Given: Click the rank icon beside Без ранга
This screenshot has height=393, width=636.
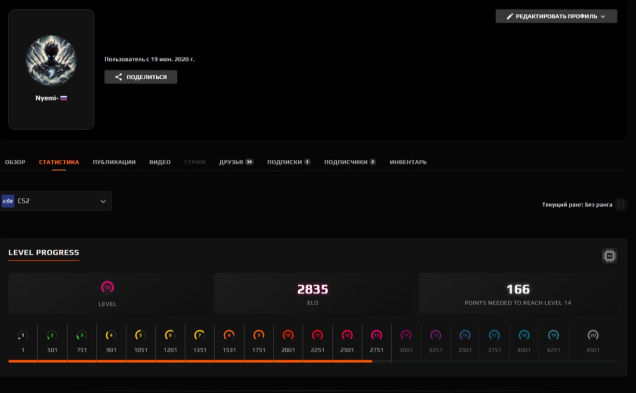Looking at the screenshot, I should [x=621, y=204].
